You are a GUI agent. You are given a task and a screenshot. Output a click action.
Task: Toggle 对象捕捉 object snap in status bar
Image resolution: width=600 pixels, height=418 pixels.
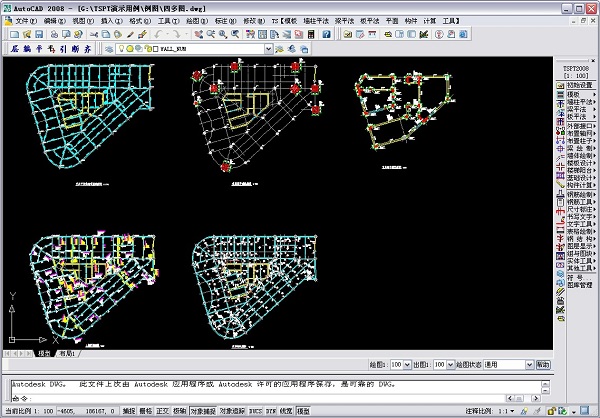point(203,411)
